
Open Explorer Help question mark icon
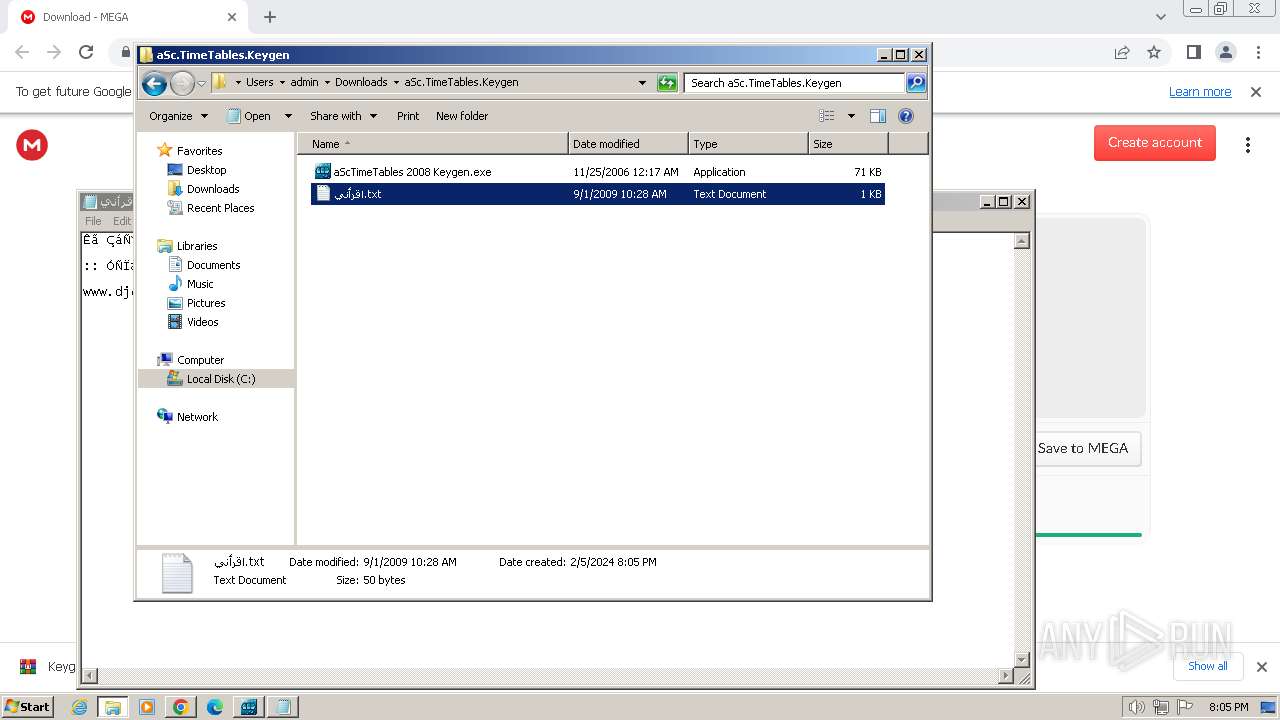[906, 116]
